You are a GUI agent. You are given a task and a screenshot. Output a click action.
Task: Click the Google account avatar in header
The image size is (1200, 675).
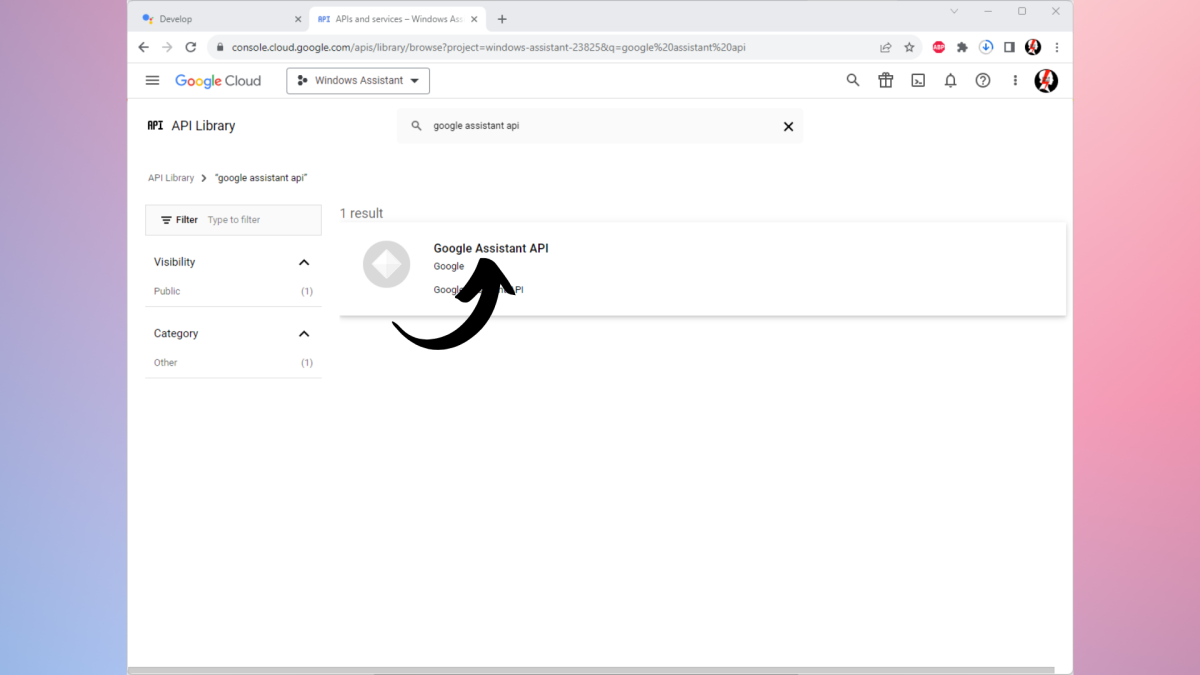point(1046,81)
